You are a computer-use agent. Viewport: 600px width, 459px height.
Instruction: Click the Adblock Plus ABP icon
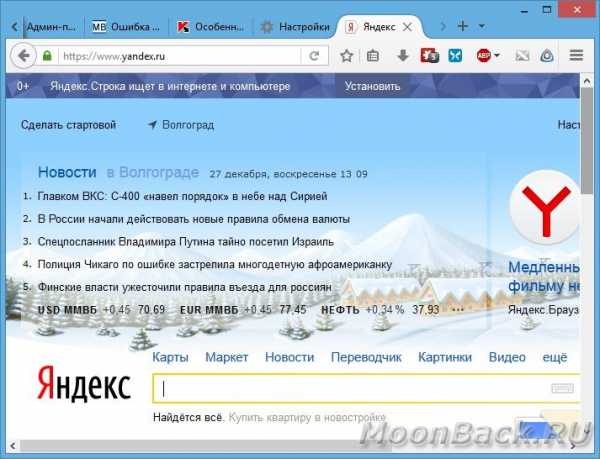point(484,56)
